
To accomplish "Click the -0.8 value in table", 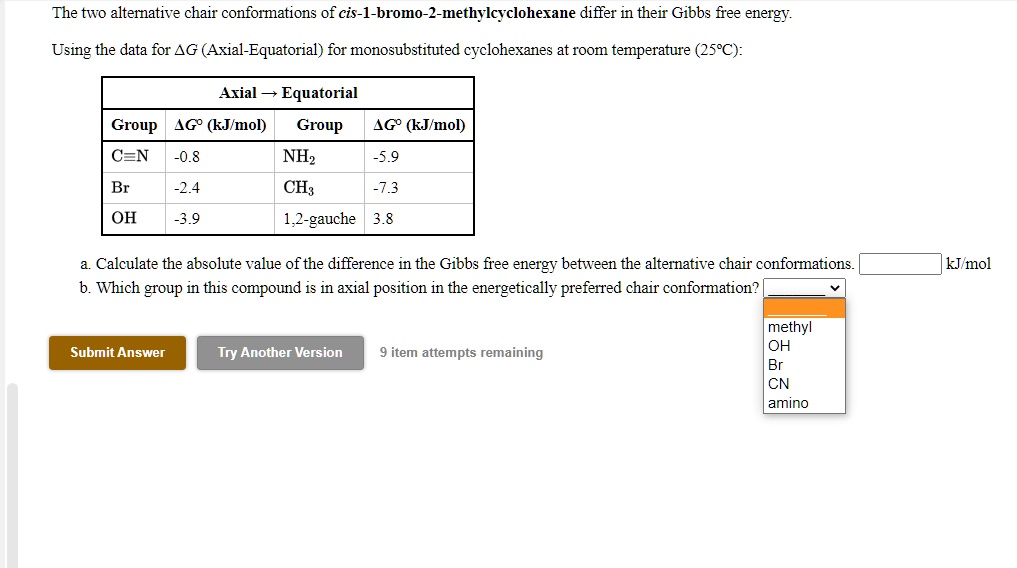I will point(187,157).
